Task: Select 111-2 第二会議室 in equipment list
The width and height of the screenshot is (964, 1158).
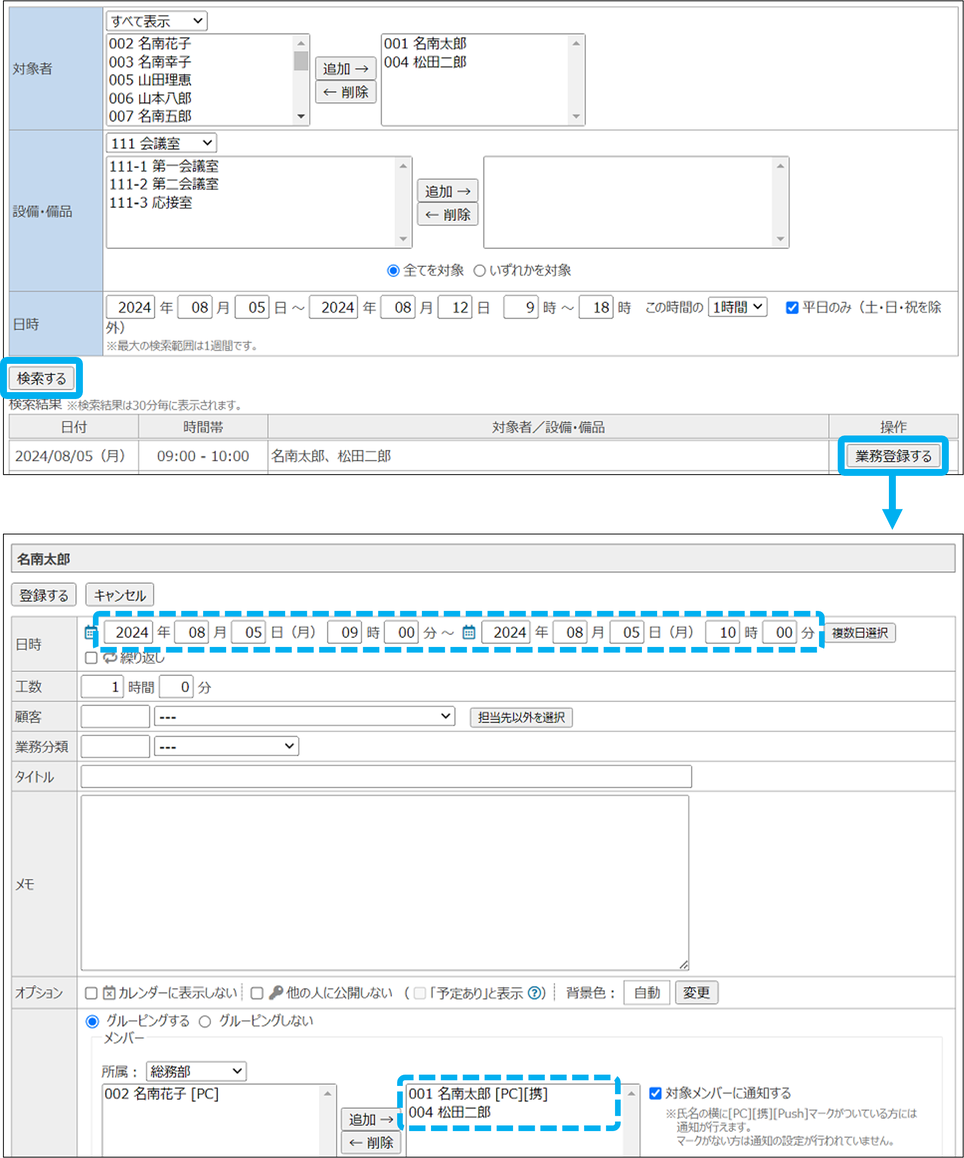Action: coord(164,184)
